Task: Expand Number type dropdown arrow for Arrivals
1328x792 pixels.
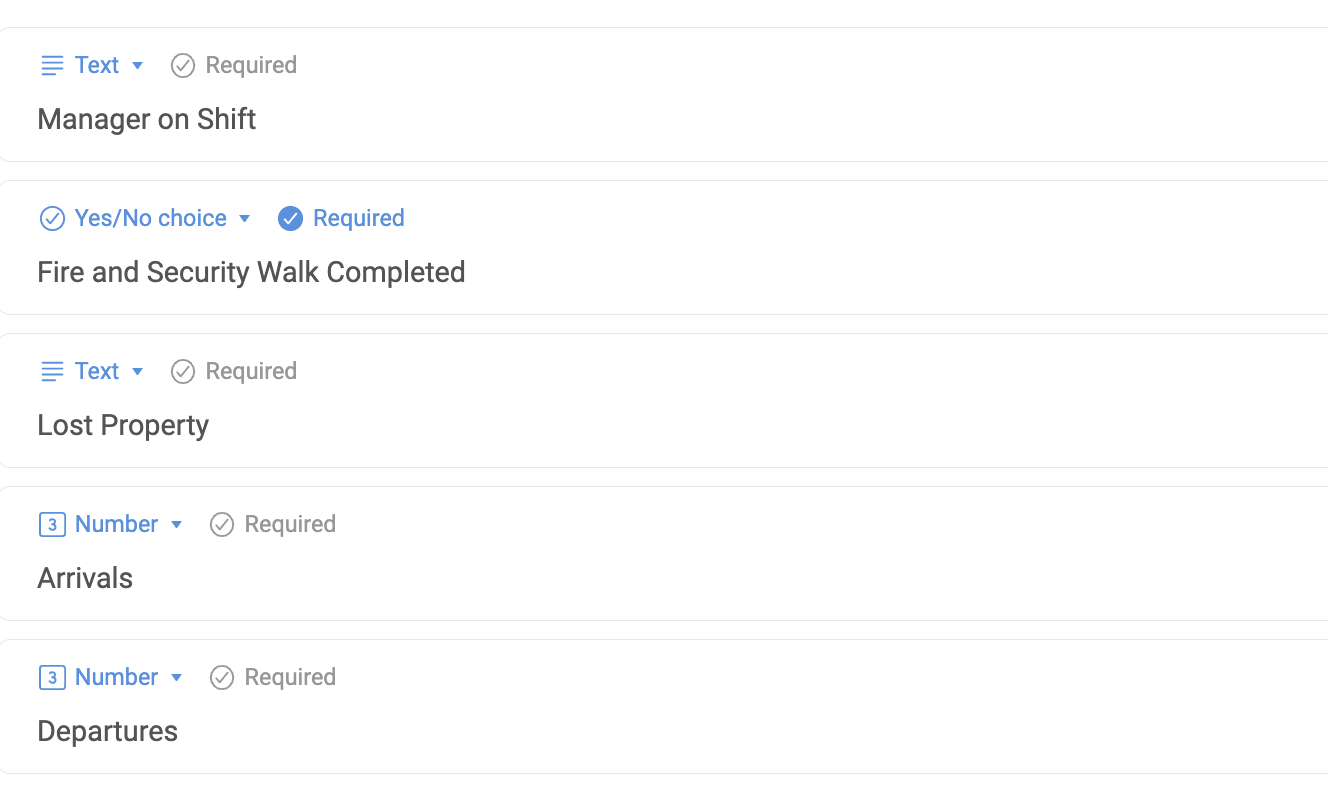Action: coord(177,525)
